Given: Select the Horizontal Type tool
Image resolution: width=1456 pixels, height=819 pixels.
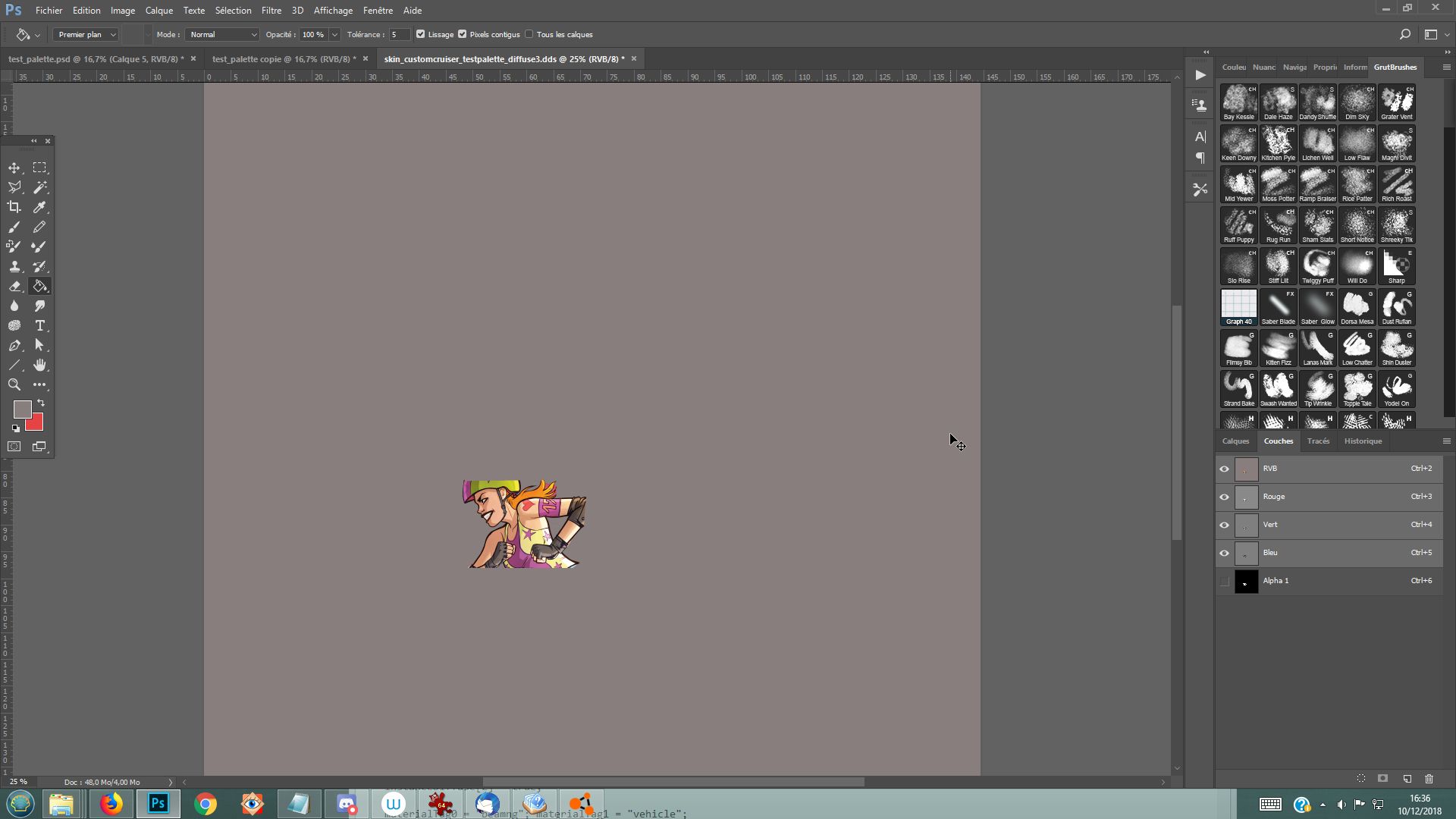Looking at the screenshot, I should [x=39, y=325].
